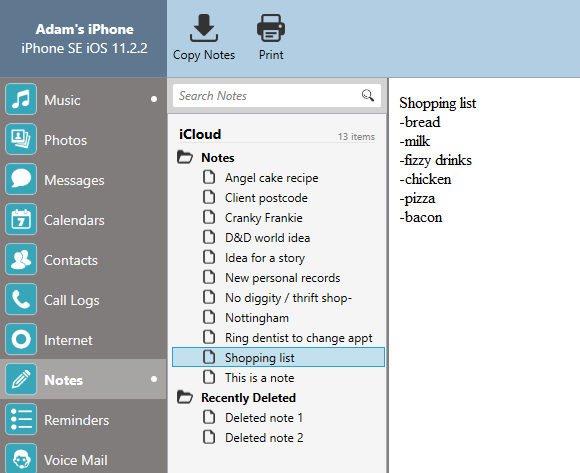Click the Shopping list document icon
The width and height of the screenshot is (580, 473).
209,357
